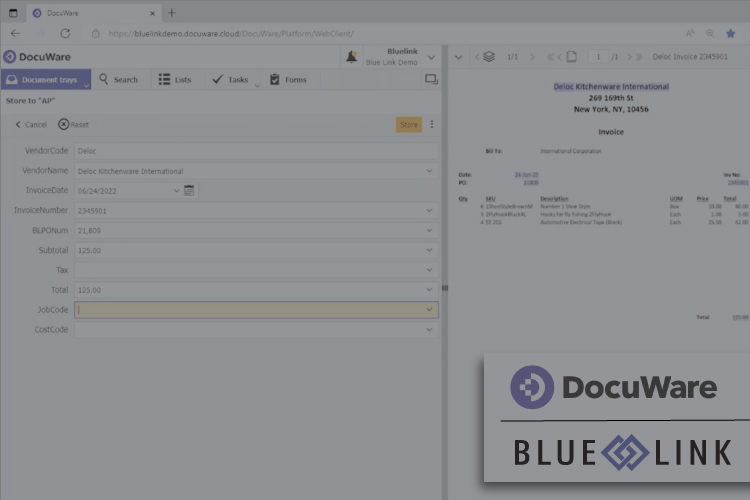The image size is (750, 500).
Task: Open the Bluelink user account dropdown
Action: coord(431,58)
